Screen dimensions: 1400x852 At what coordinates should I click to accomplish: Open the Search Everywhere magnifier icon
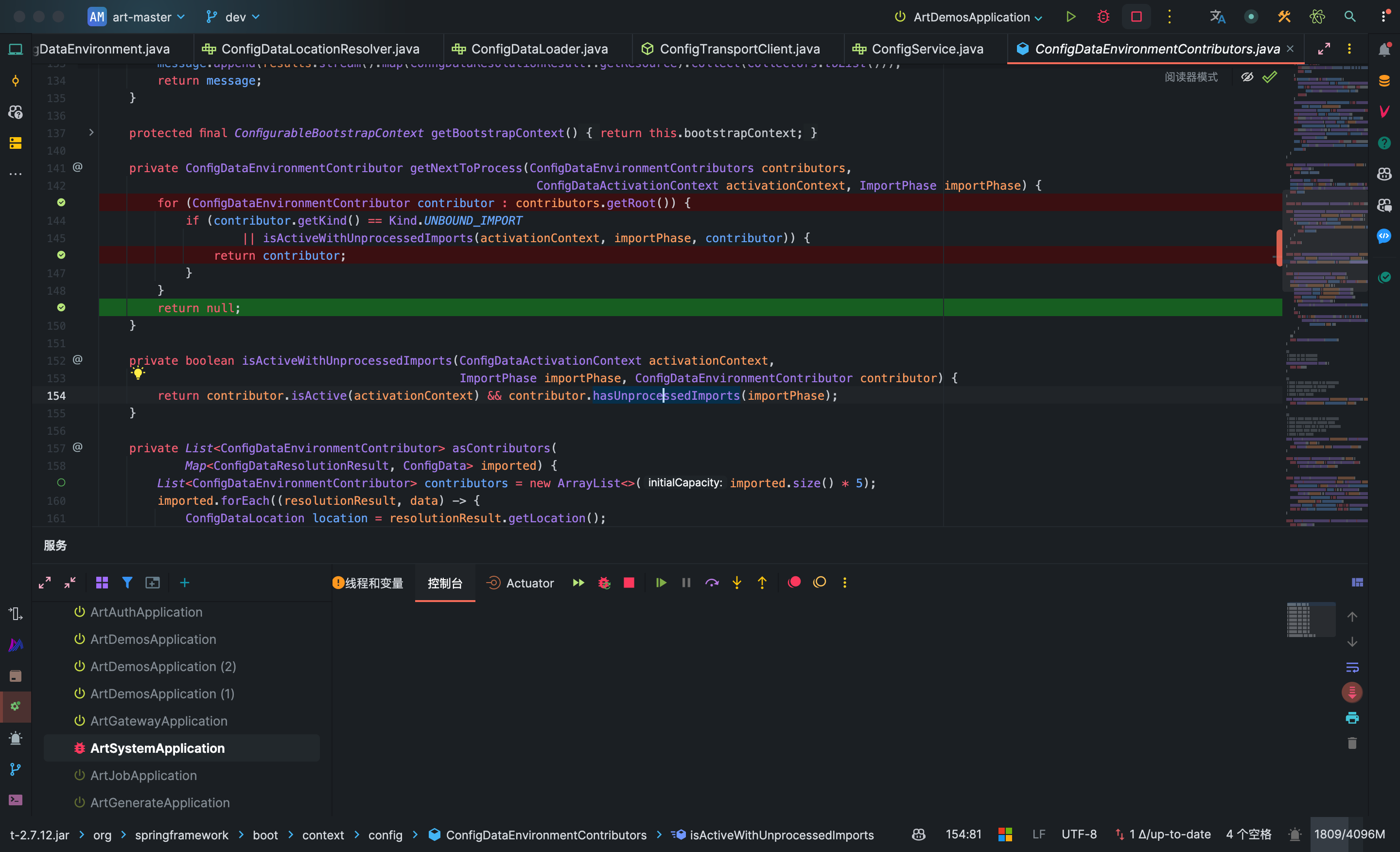pyautogui.click(x=1349, y=17)
